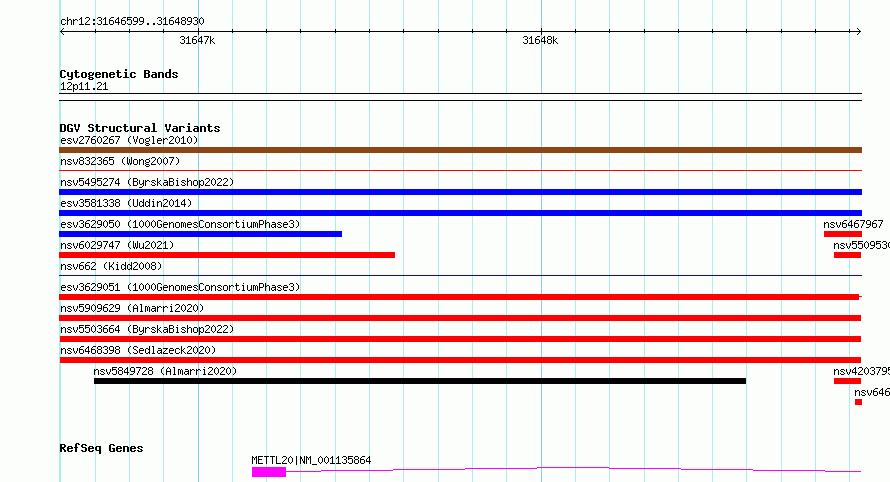Image resolution: width=890 pixels, height=482 pixels.
Task: Select the magenta METTL20 exon block
Action: pos(269,472)
